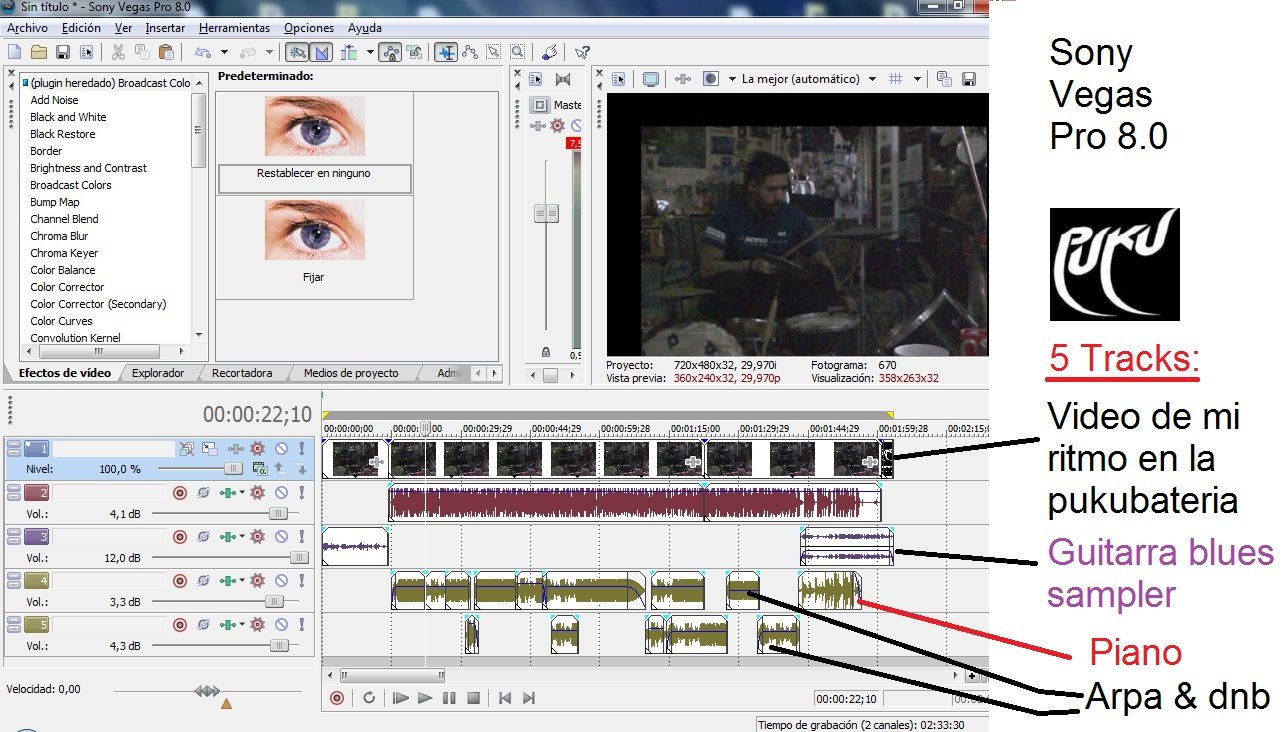
Task: Arm track 2 for record
Action: (x=180, y=492)
